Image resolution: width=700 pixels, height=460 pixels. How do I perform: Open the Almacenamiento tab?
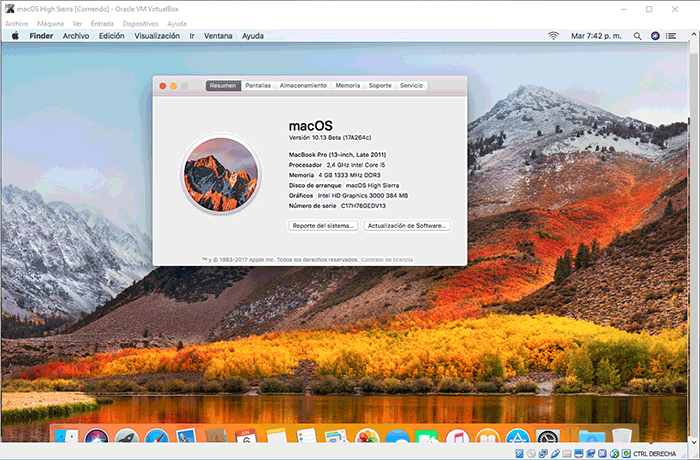tap(303, 85)
